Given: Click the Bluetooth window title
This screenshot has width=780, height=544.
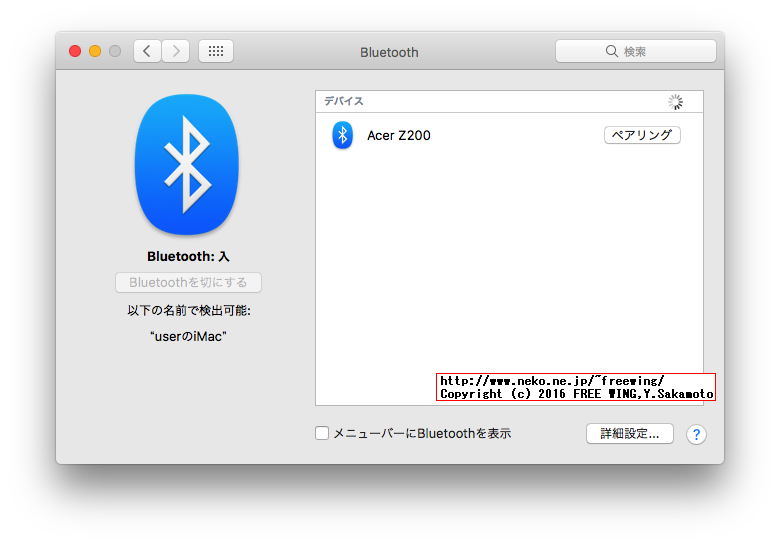Looking at the screenshot, I should pos(389,52).
